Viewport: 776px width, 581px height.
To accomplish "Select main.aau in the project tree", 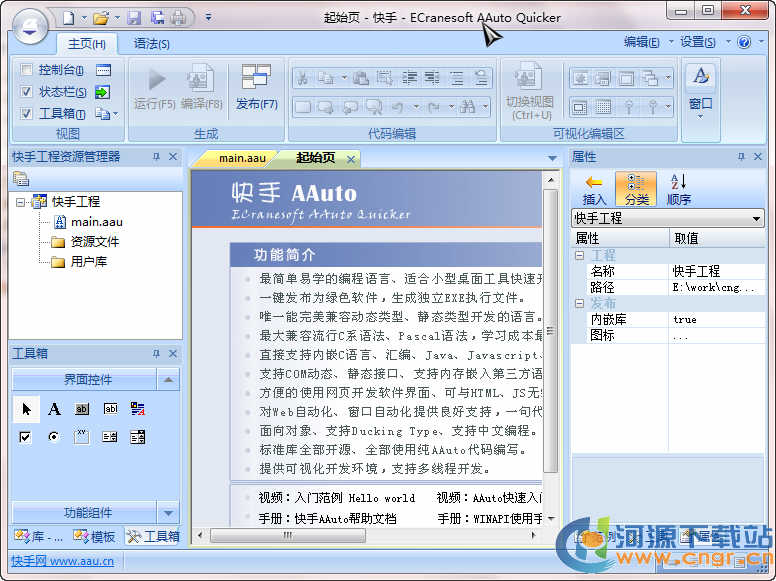I will [96, 222].
